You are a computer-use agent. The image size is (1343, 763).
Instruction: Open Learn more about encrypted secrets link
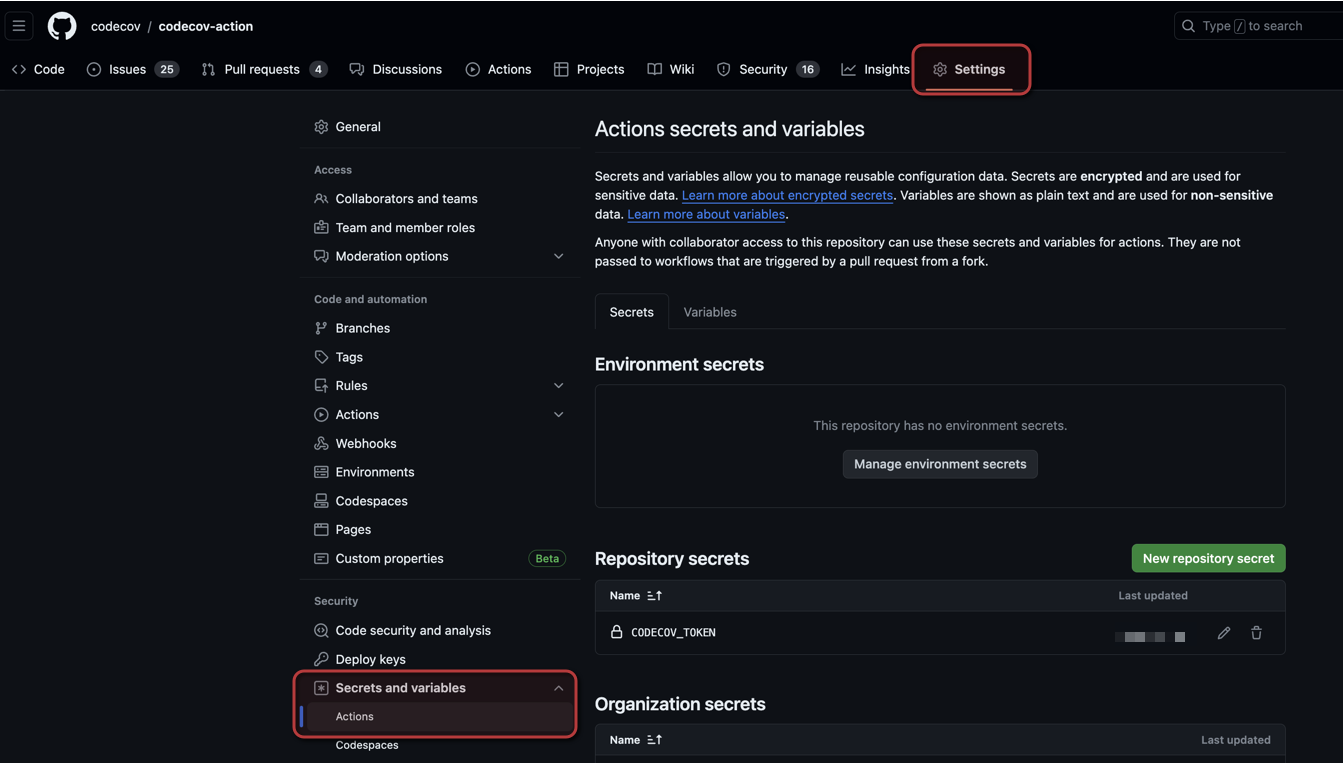[787, 195]
